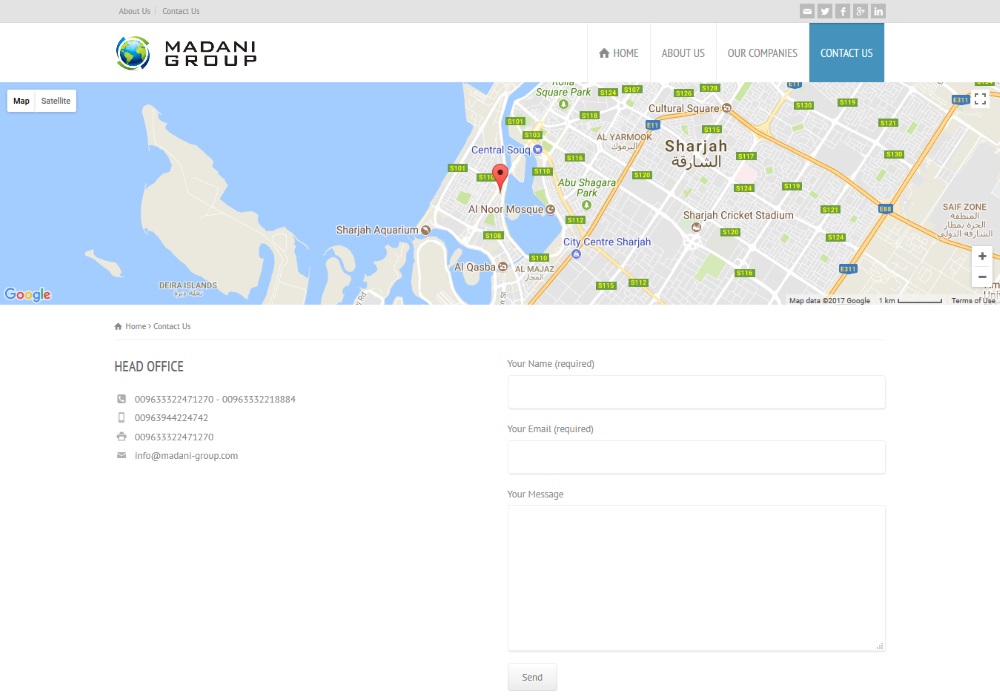Click the MADANI GROUP wordmark text

[210, 54]
